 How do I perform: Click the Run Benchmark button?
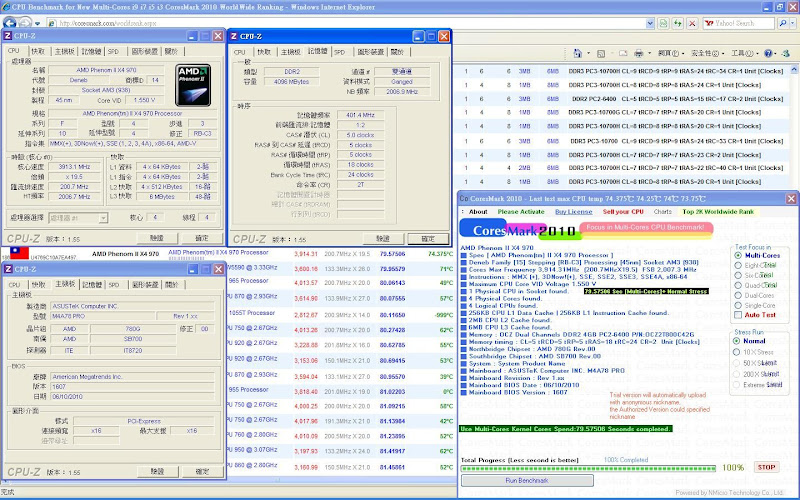527,481
